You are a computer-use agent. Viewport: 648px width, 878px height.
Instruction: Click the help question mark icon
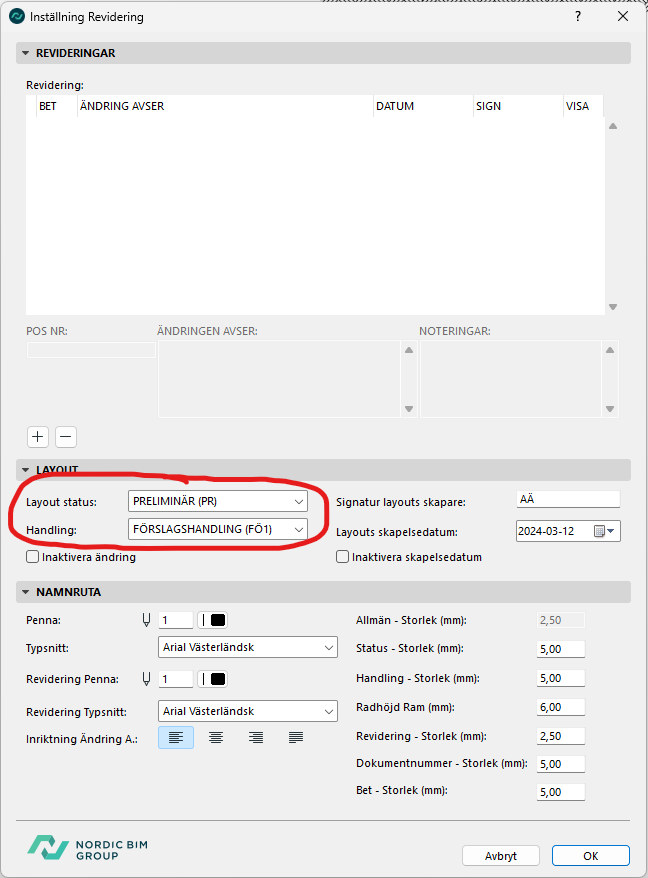pyautogui.click(x=578, y=17)
